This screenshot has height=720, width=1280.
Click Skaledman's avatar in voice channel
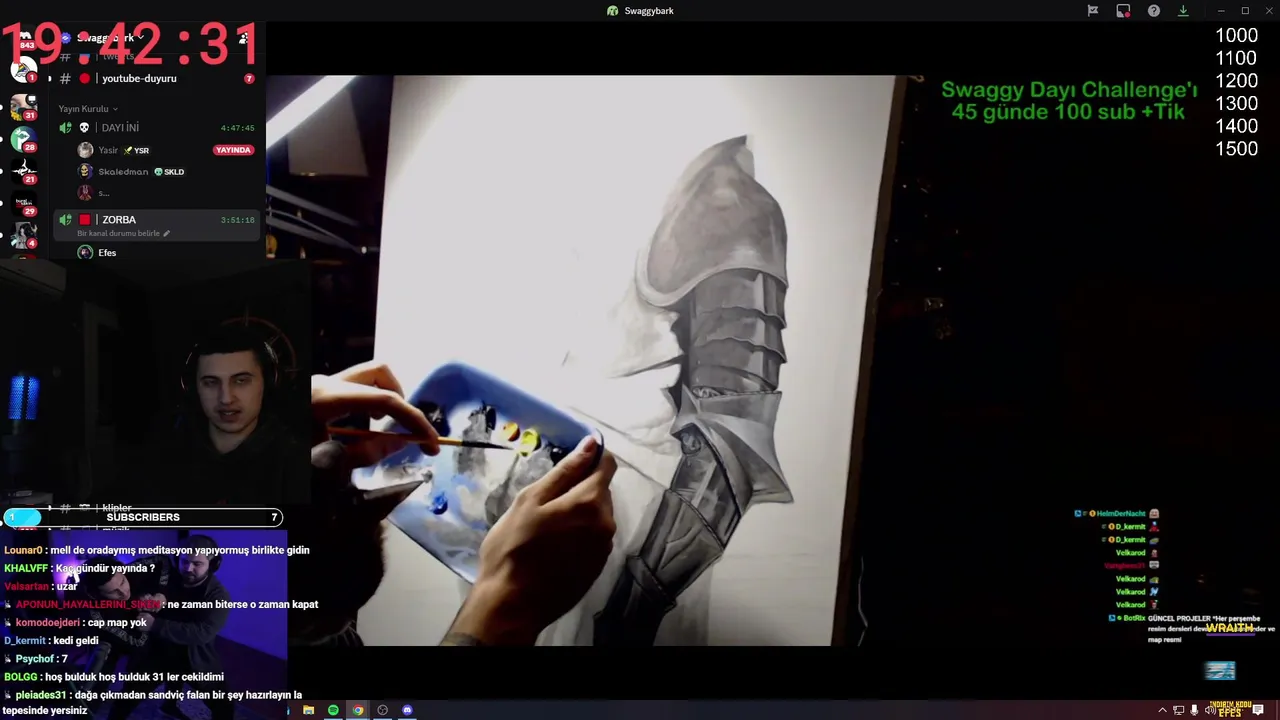point(85,172)
